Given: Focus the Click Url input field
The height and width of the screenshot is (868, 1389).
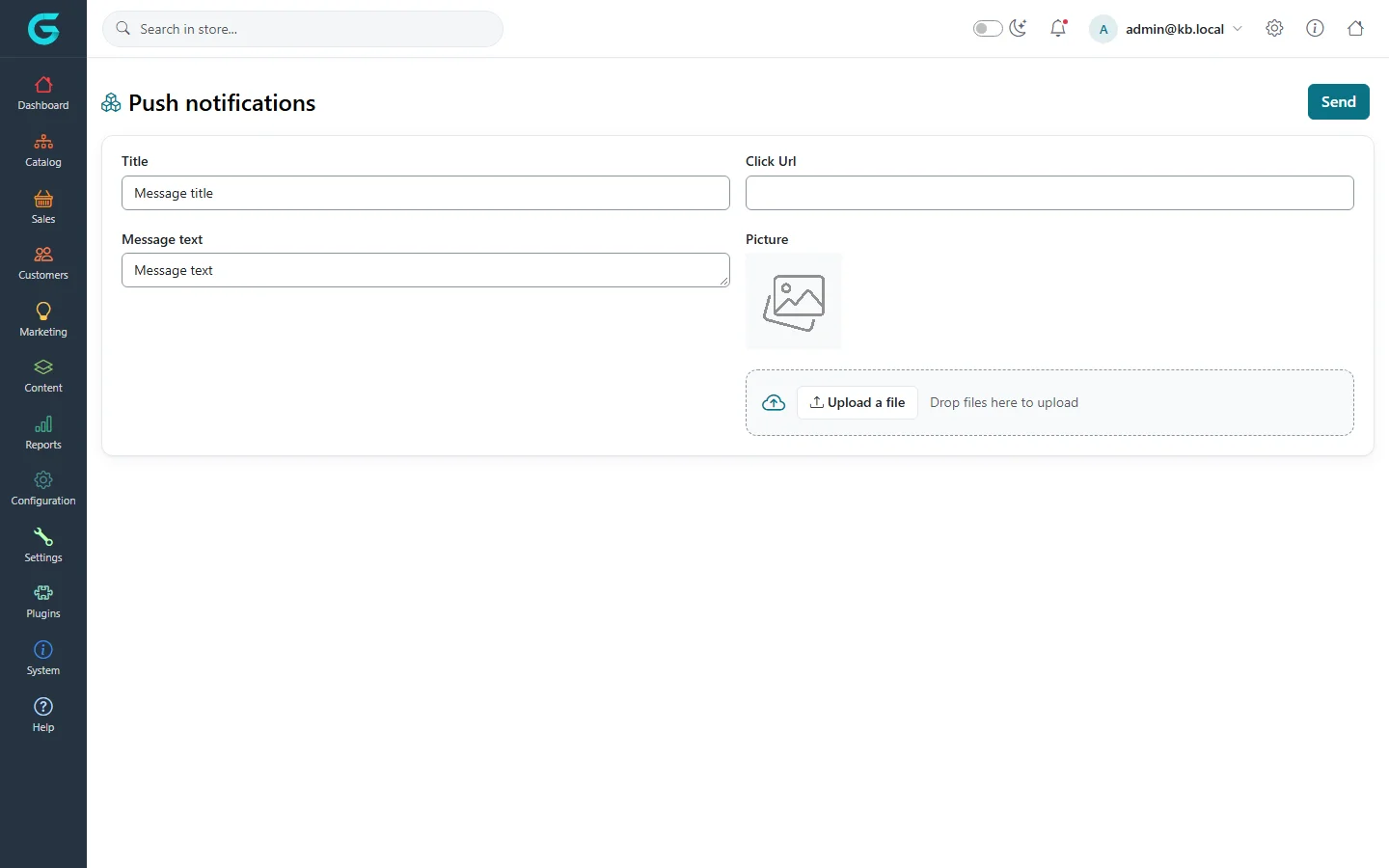Looking at the screenshot, I should click(x=1049, y=193).
